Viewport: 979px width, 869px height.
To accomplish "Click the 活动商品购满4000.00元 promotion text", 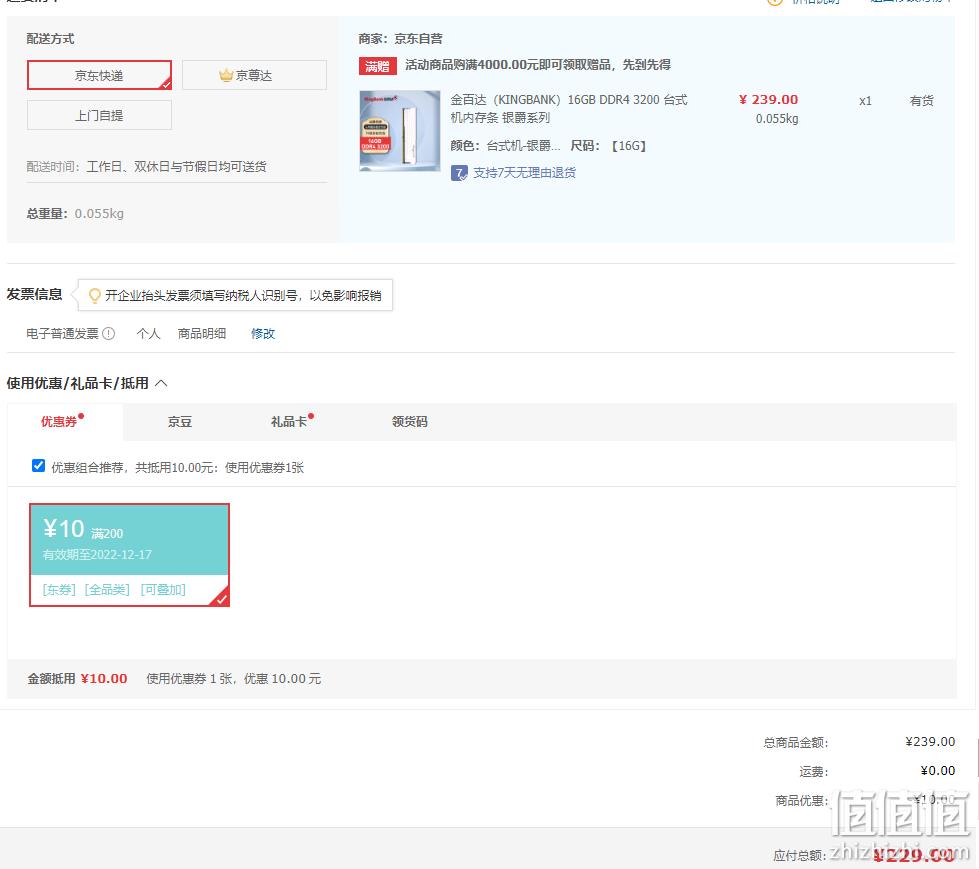I will (538, 65).
